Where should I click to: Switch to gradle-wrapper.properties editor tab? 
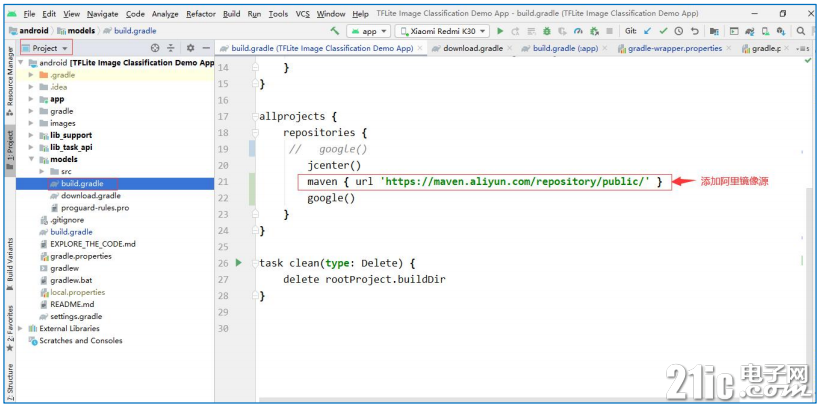[x=675, y=48]
